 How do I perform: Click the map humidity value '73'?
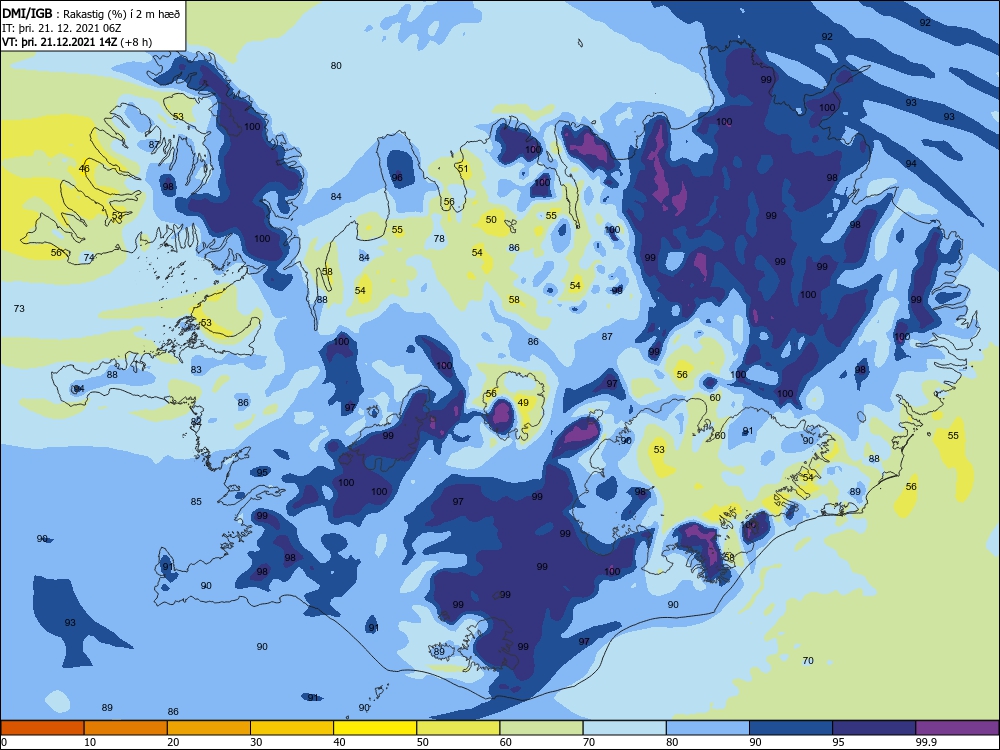click(19, 309)
